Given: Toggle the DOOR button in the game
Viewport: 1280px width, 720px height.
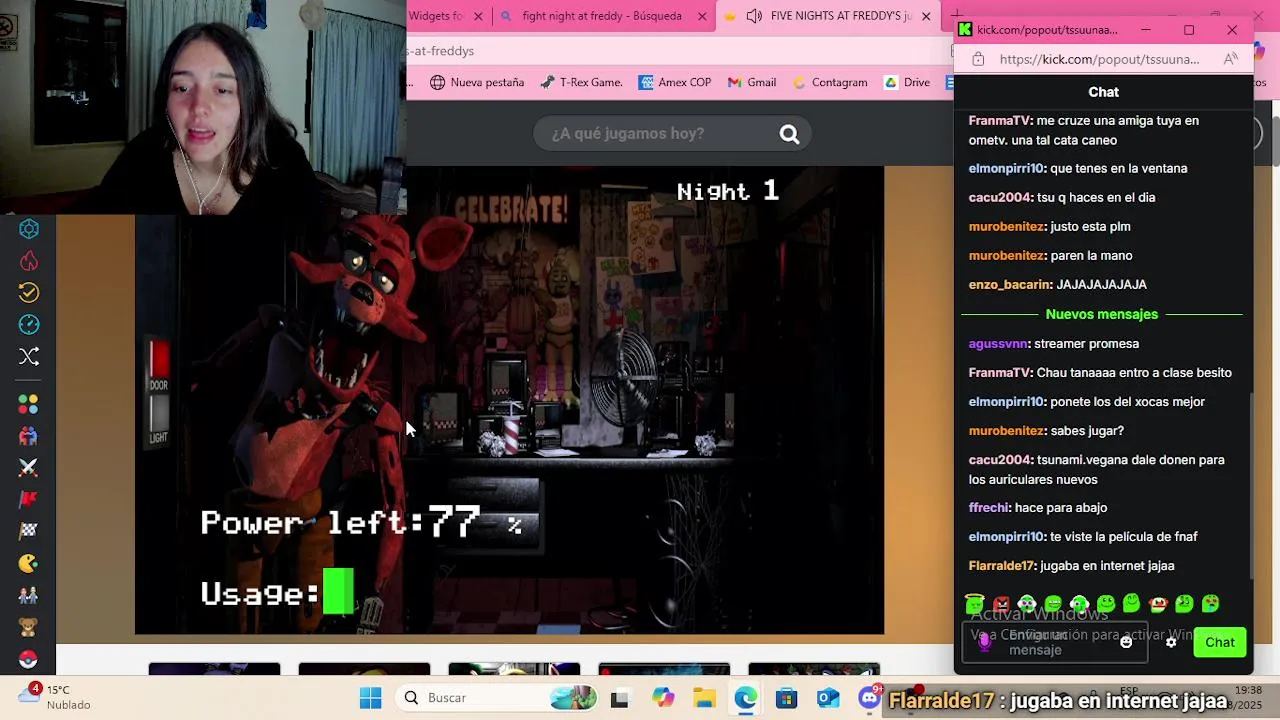Looking at the screenshot, I should tap(159, 365).
